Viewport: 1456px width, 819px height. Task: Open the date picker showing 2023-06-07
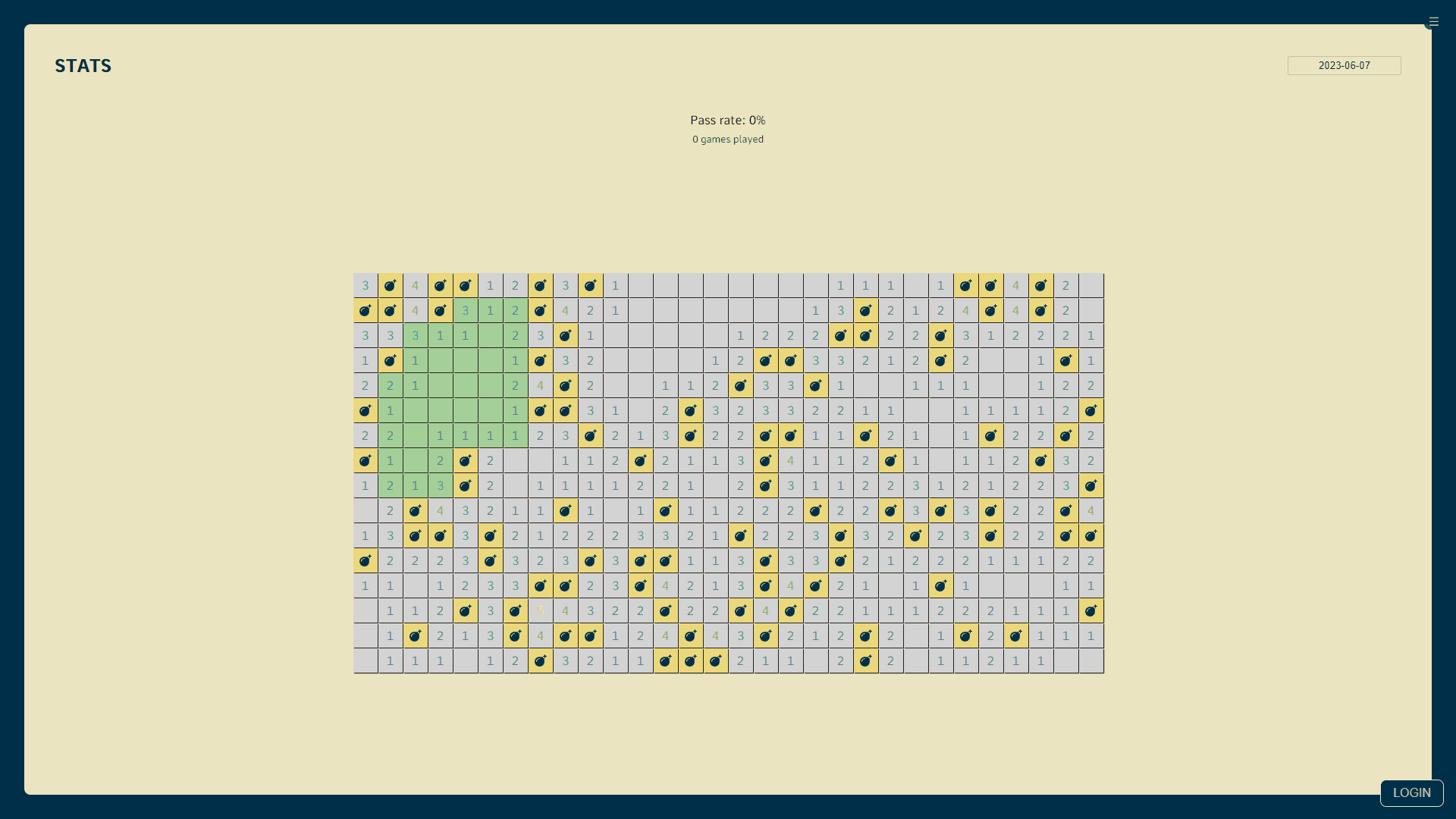pos(1344,65)
